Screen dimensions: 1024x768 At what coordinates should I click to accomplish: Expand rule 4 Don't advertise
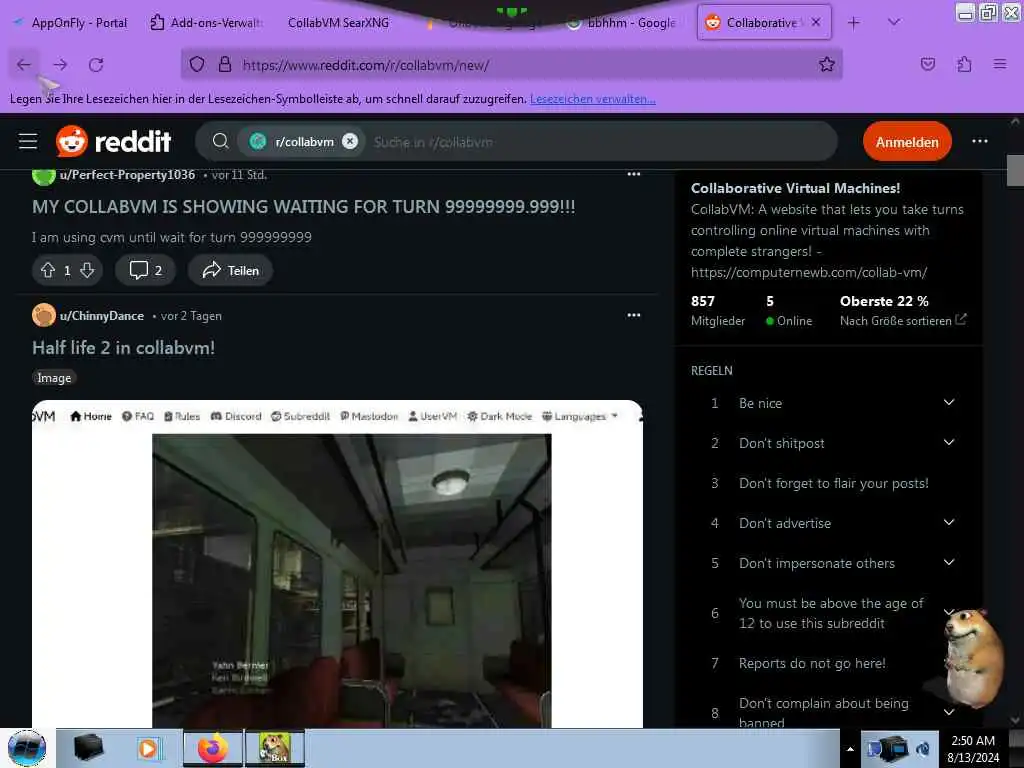click(949, 523)
